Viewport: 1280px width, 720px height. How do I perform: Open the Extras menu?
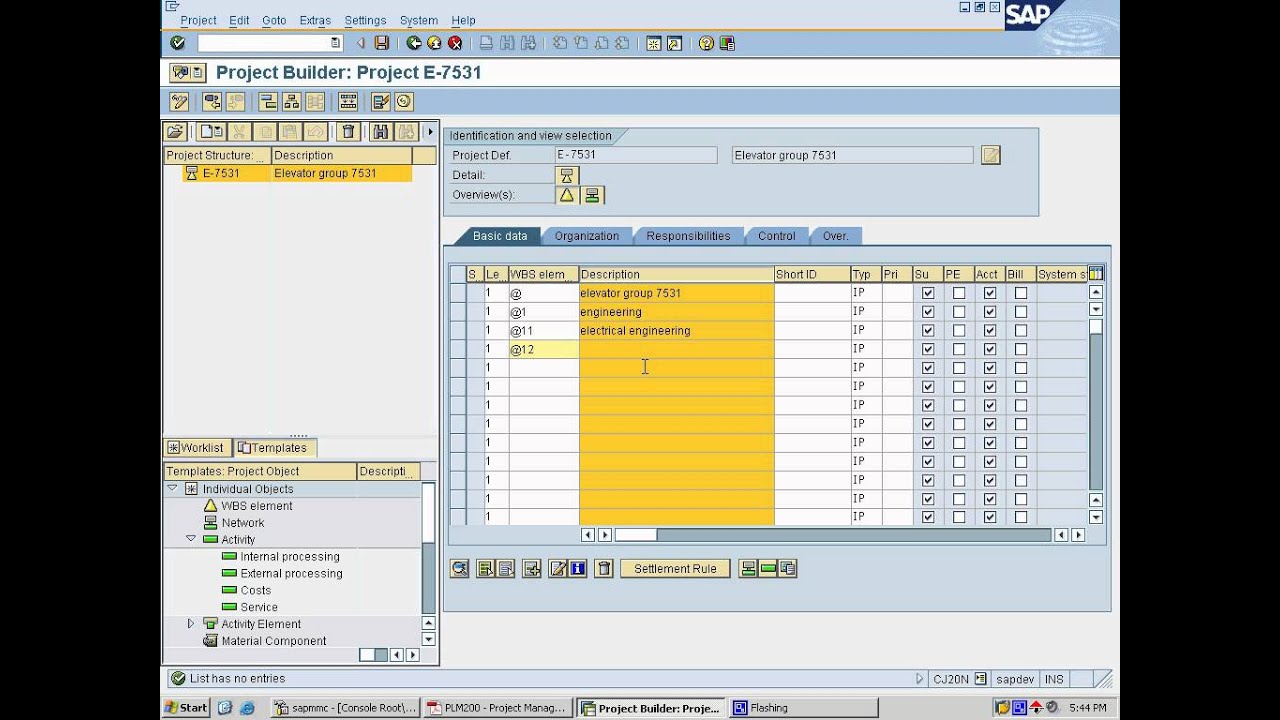coord(315,20)
